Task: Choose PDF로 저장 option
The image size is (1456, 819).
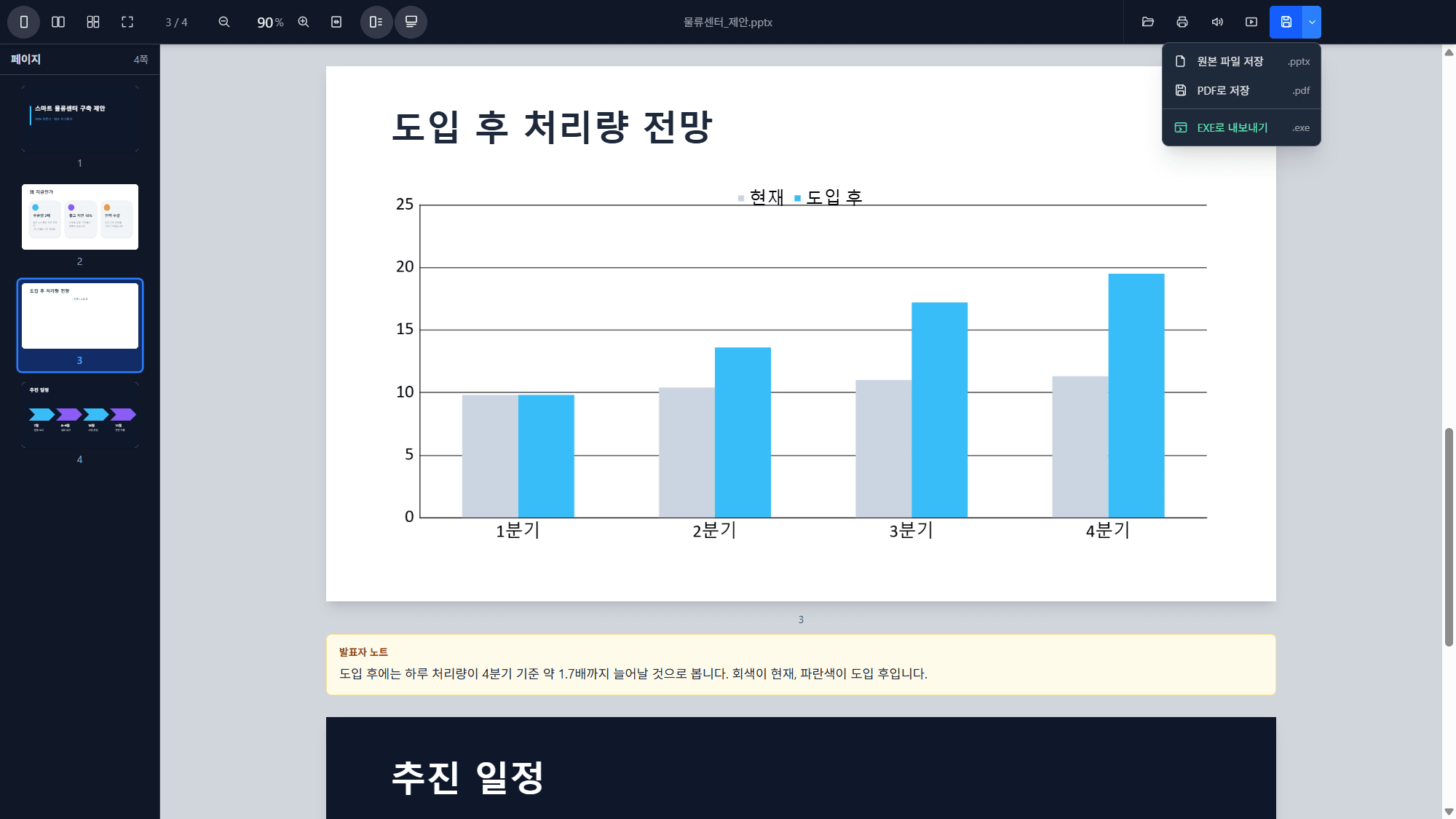Action: click(x=1242, y=90)
